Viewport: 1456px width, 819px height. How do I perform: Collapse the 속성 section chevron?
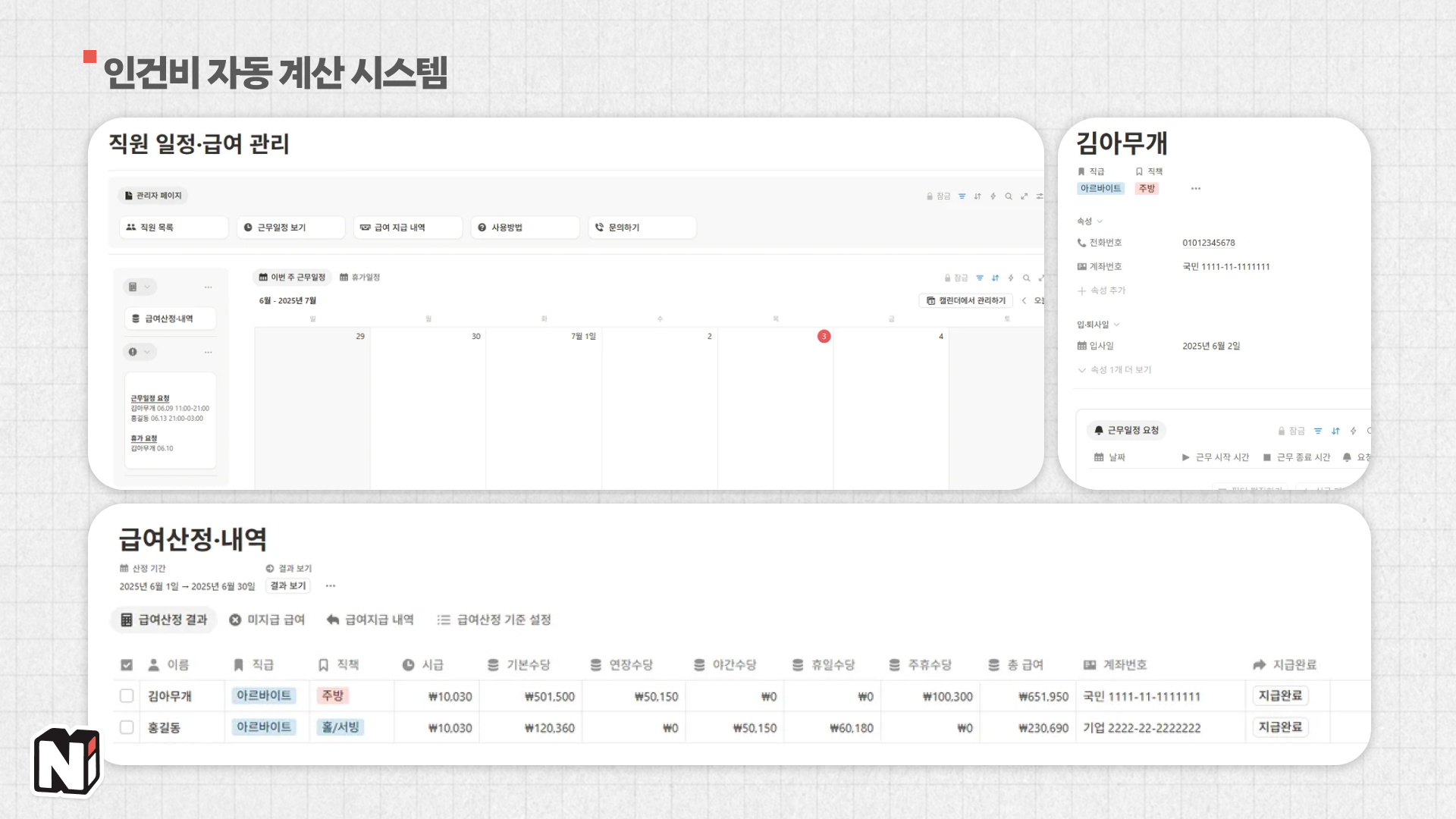(1100, 221)
